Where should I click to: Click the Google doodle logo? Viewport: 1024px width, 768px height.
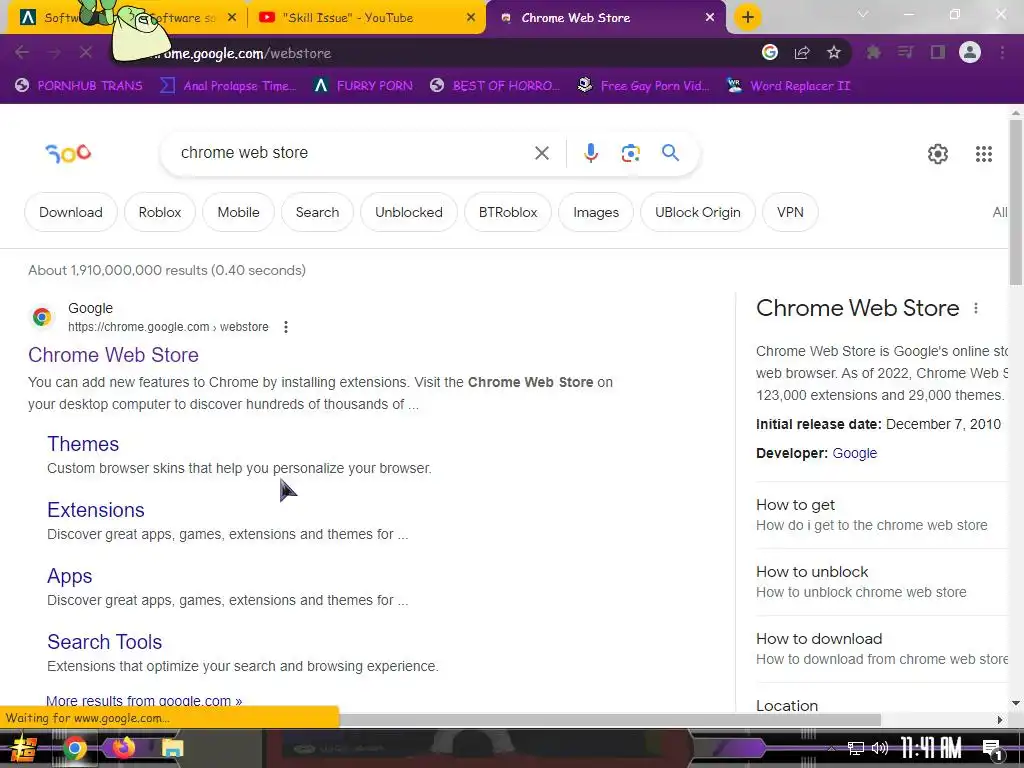[x=69, y=153]
